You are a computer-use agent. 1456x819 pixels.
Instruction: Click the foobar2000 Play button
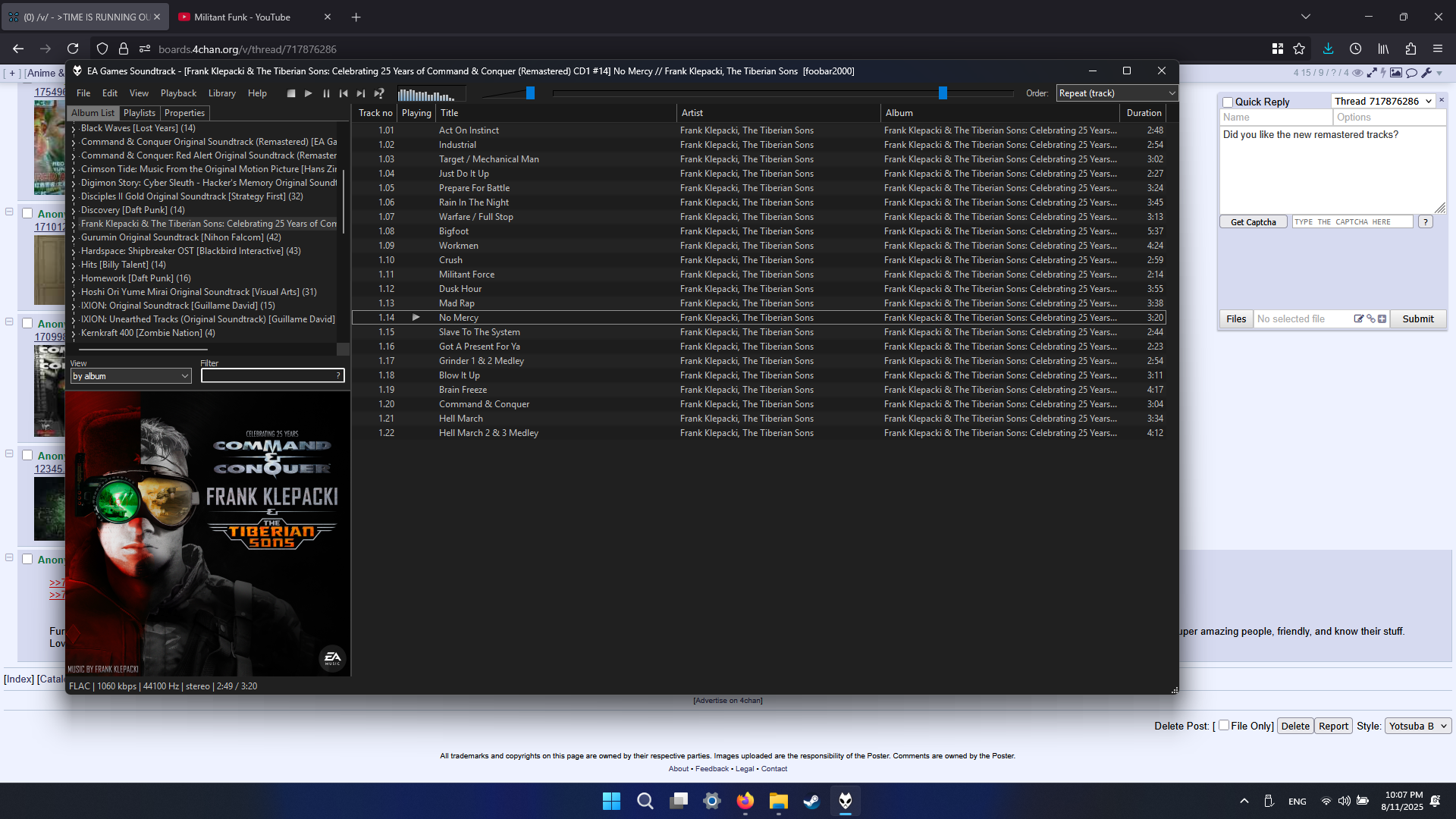click(x=309, y=93)
